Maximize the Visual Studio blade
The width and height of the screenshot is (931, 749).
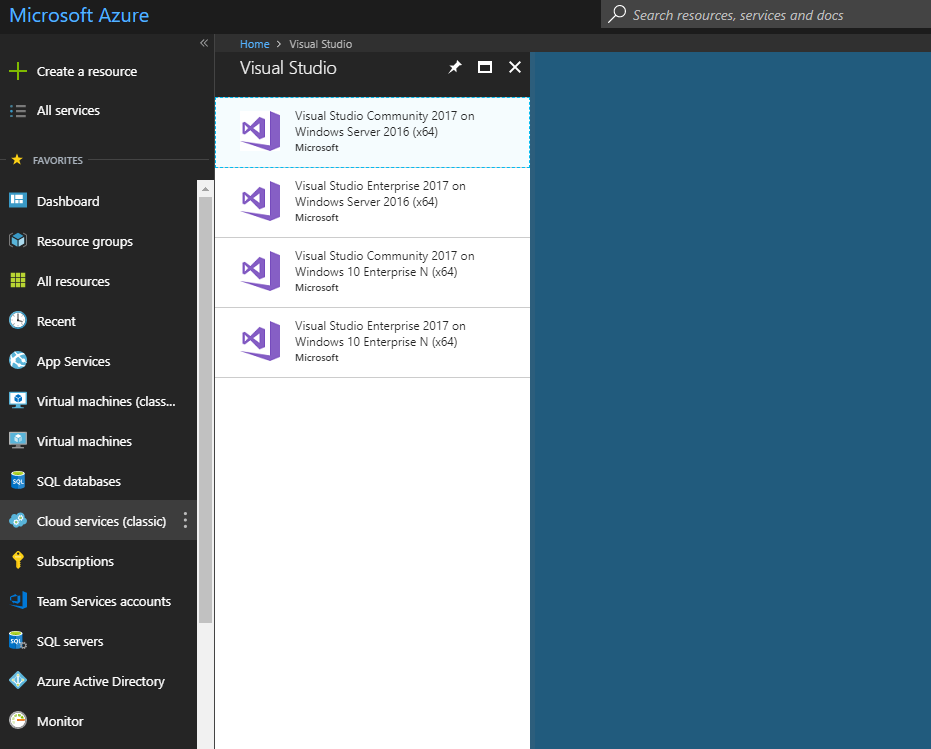[x=484, y=67]
